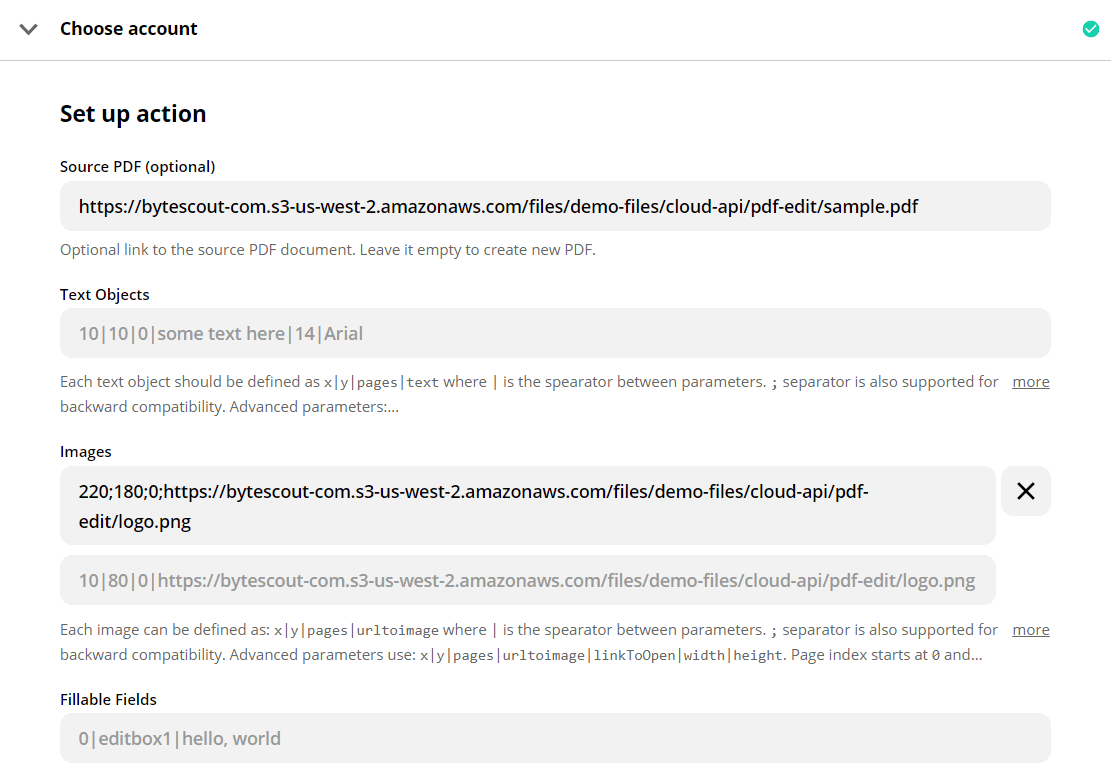Open the "more" link after text objects description
This screenshot has width=1111, height=775.
(1031, 381)
